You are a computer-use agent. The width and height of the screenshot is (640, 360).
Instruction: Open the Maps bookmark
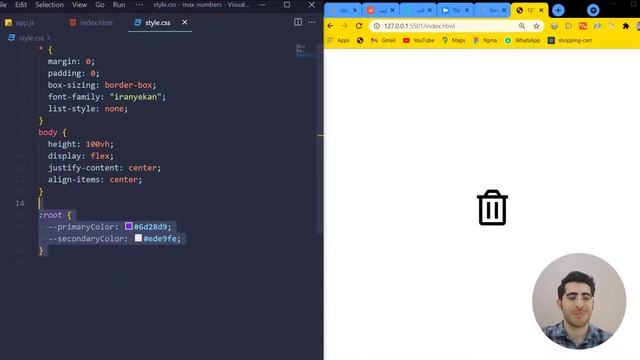click(x=453, y=40)
